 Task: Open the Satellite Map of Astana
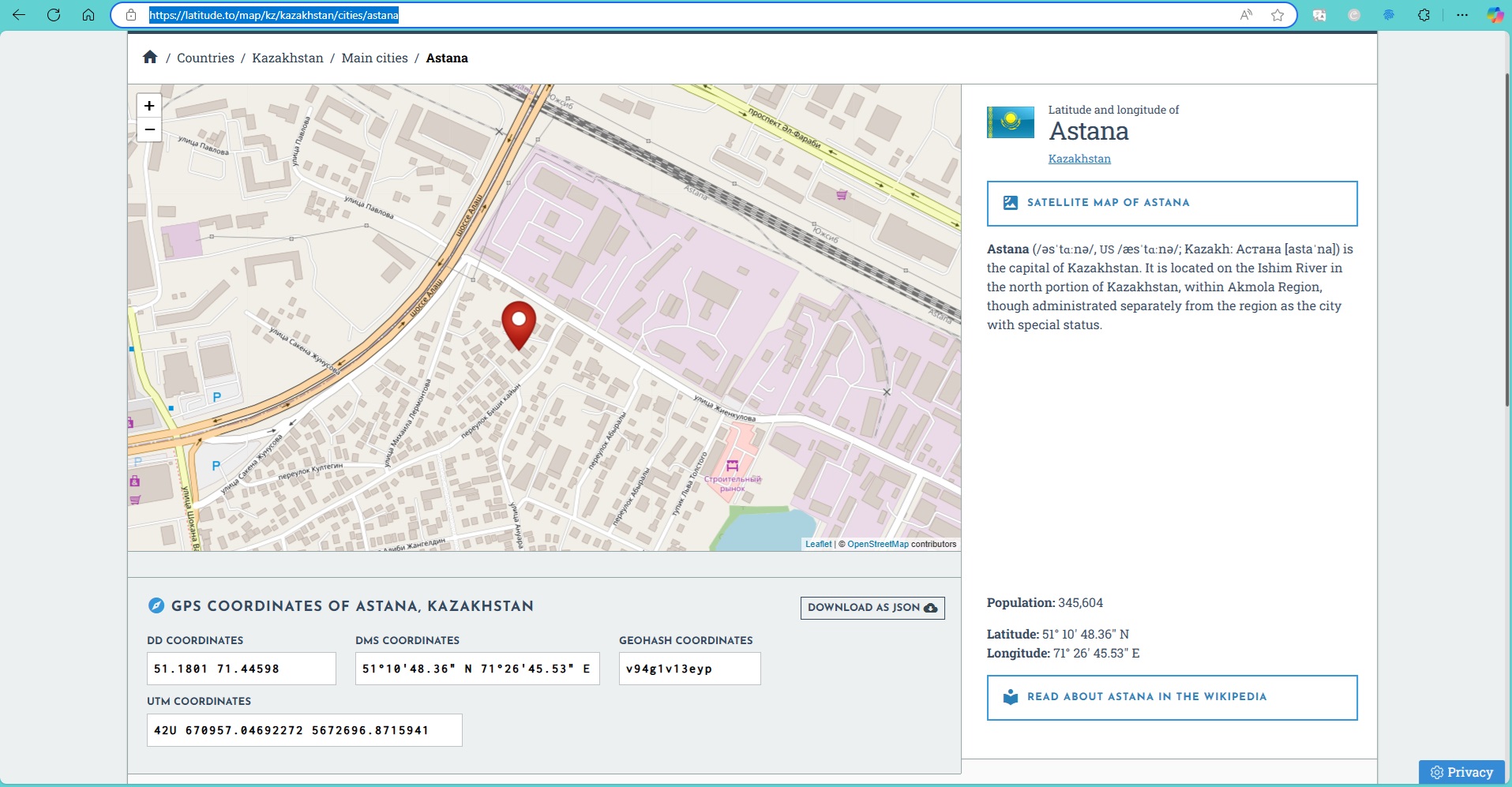pyautogui.click(x=1172, y=203)
